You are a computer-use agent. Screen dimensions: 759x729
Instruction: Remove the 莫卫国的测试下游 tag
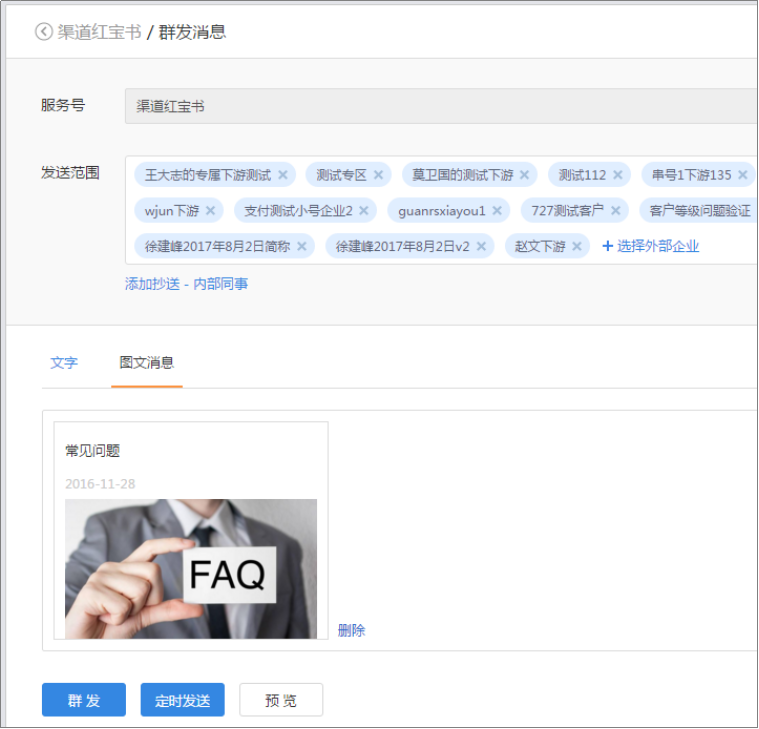[x=524, y=175]
